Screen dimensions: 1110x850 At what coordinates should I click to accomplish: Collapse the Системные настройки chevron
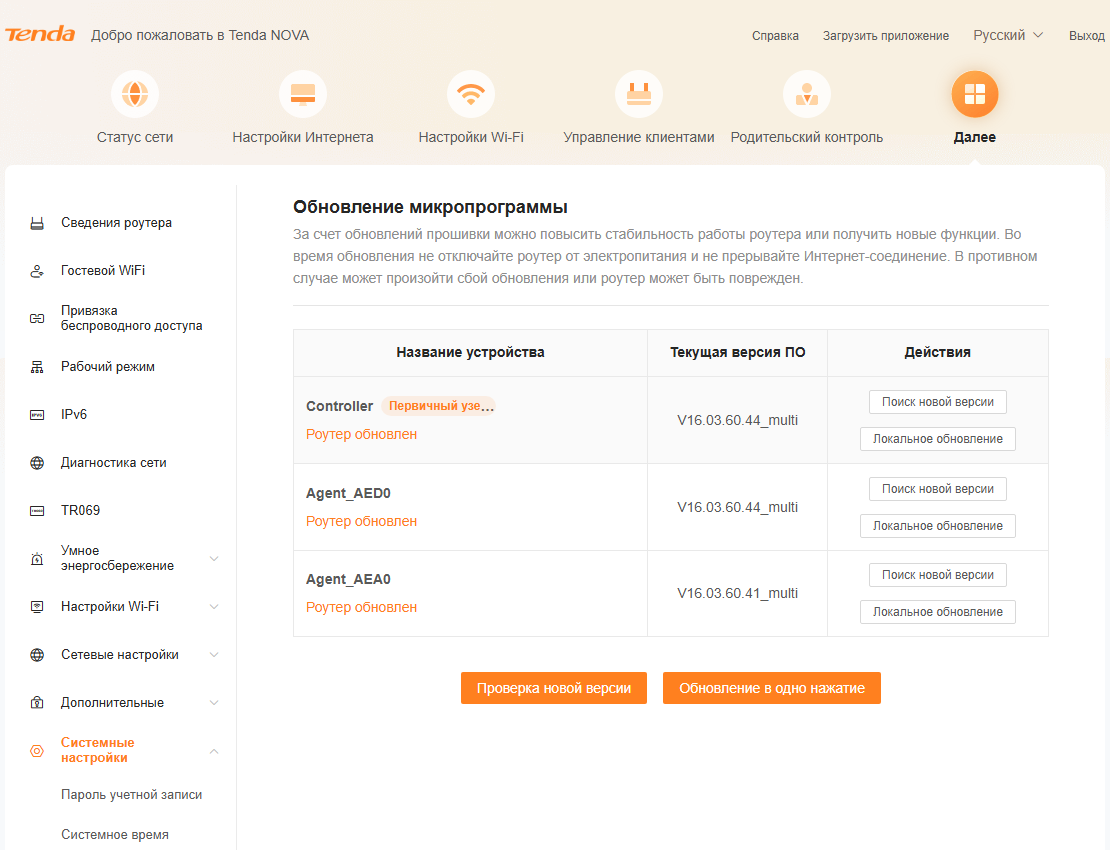click(x=214, y=751)
